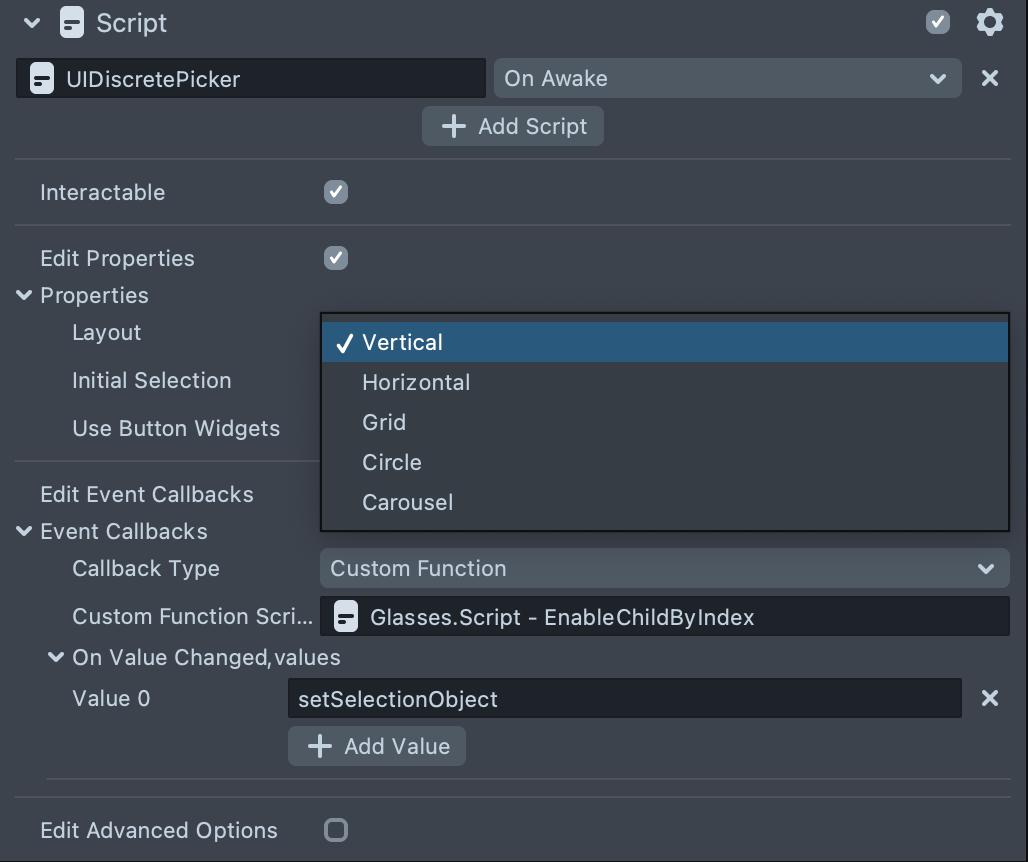The image size is (1028, 862).
Task: Open the On Awake event dropdown
Action: (727, 78)
